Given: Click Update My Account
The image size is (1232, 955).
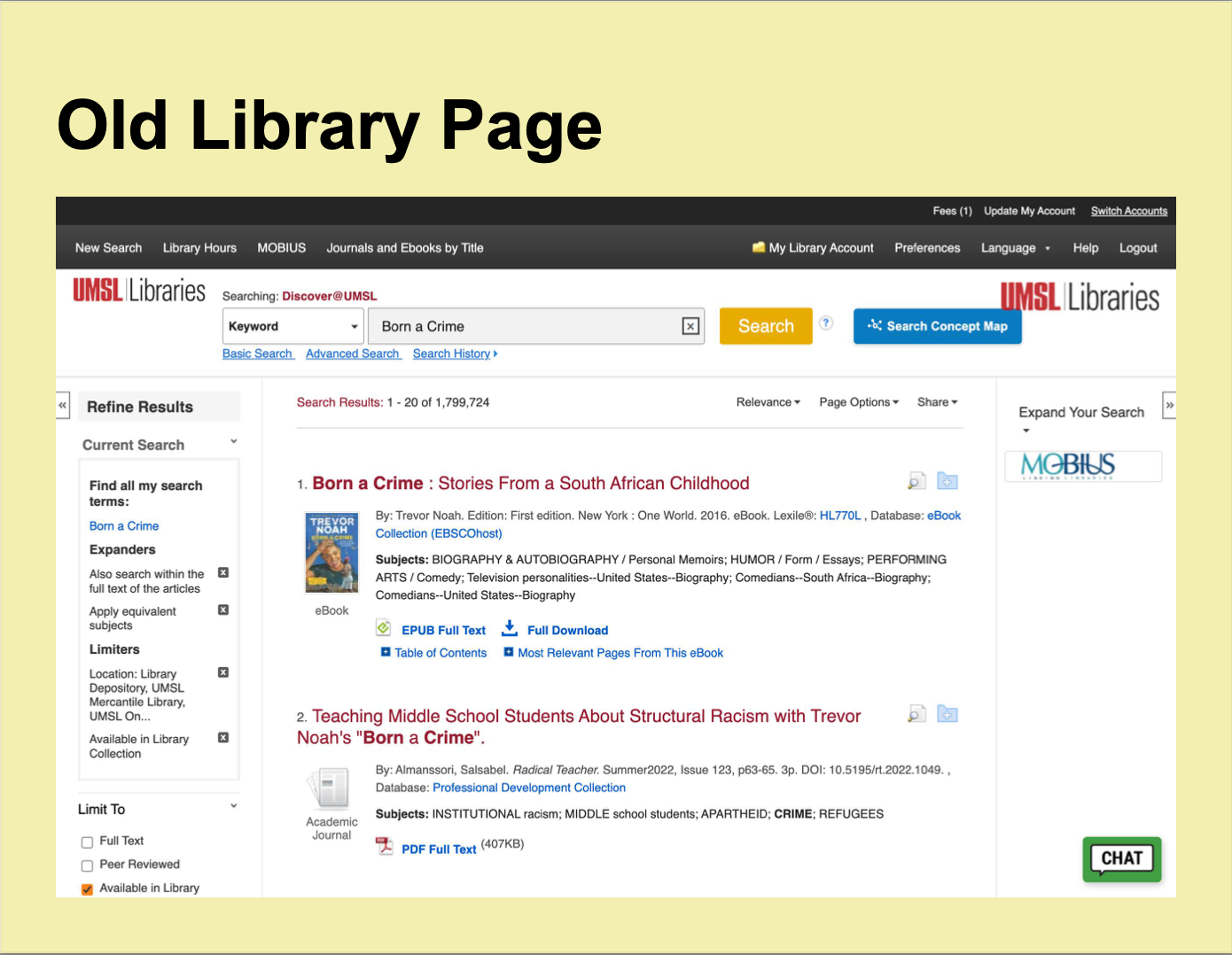Looking at the screenshot, I should [x=1029, y=211].
